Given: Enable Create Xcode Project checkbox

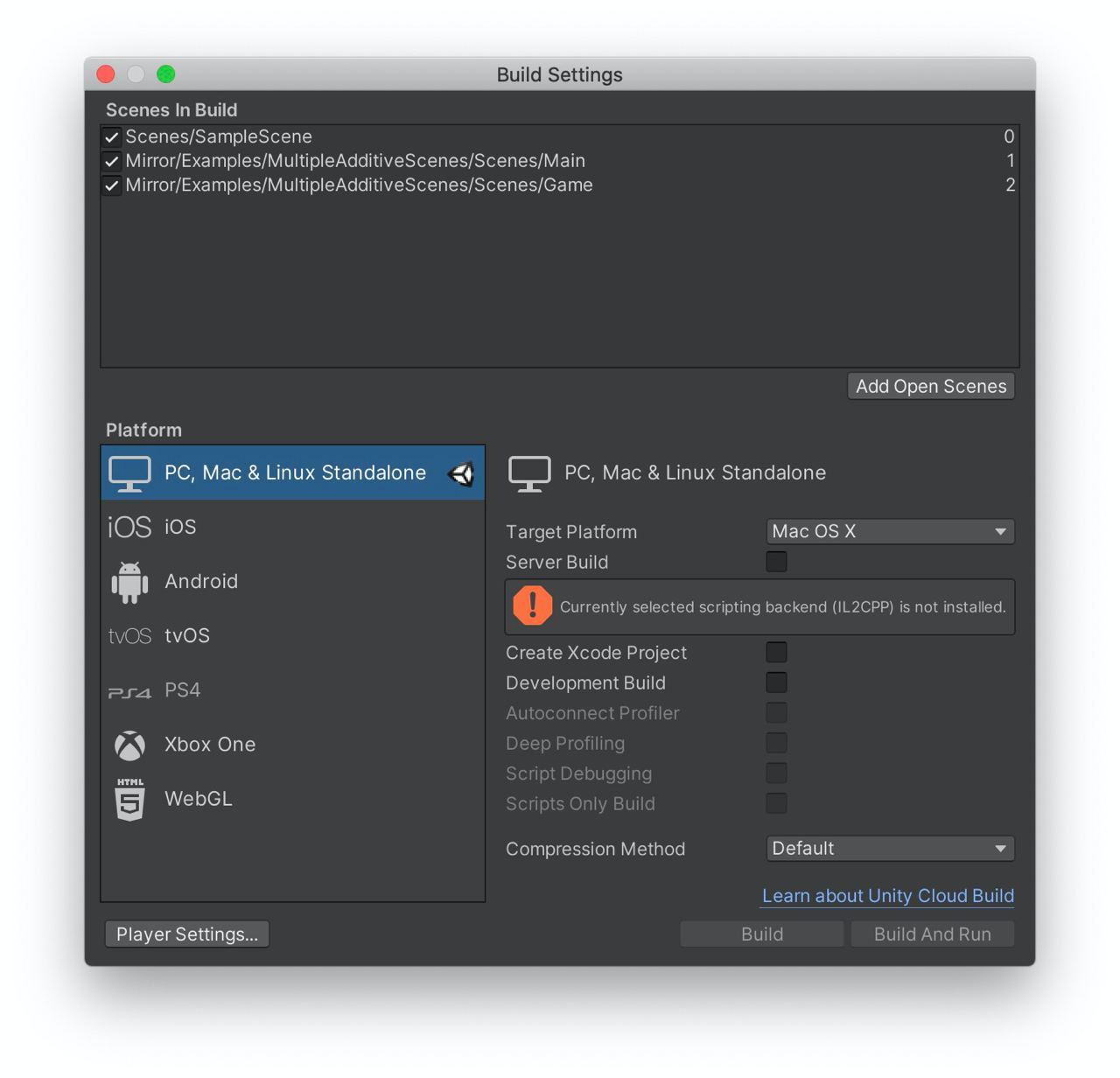Looking at the screenshot, I should pyautogui.click(x=776, y=652).
